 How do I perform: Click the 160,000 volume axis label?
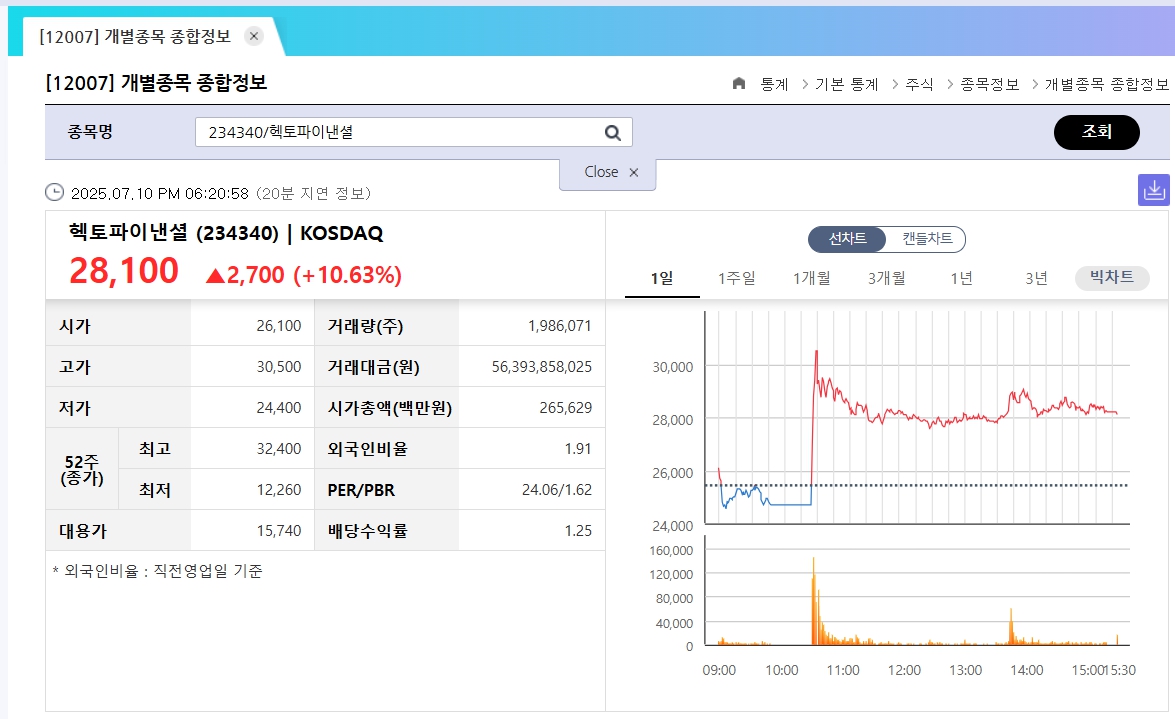point(671,550)
